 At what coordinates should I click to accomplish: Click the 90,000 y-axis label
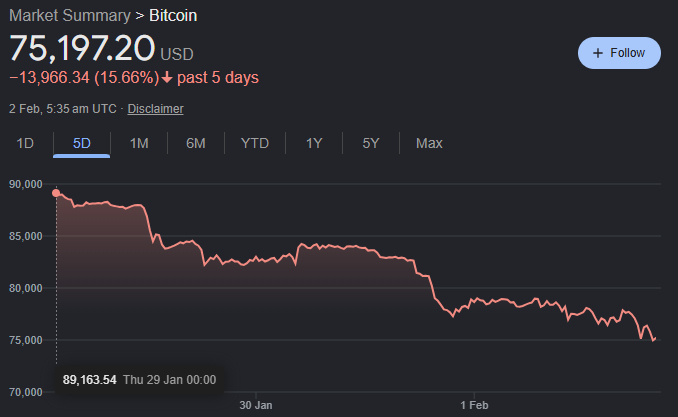[x=26, y=185]
